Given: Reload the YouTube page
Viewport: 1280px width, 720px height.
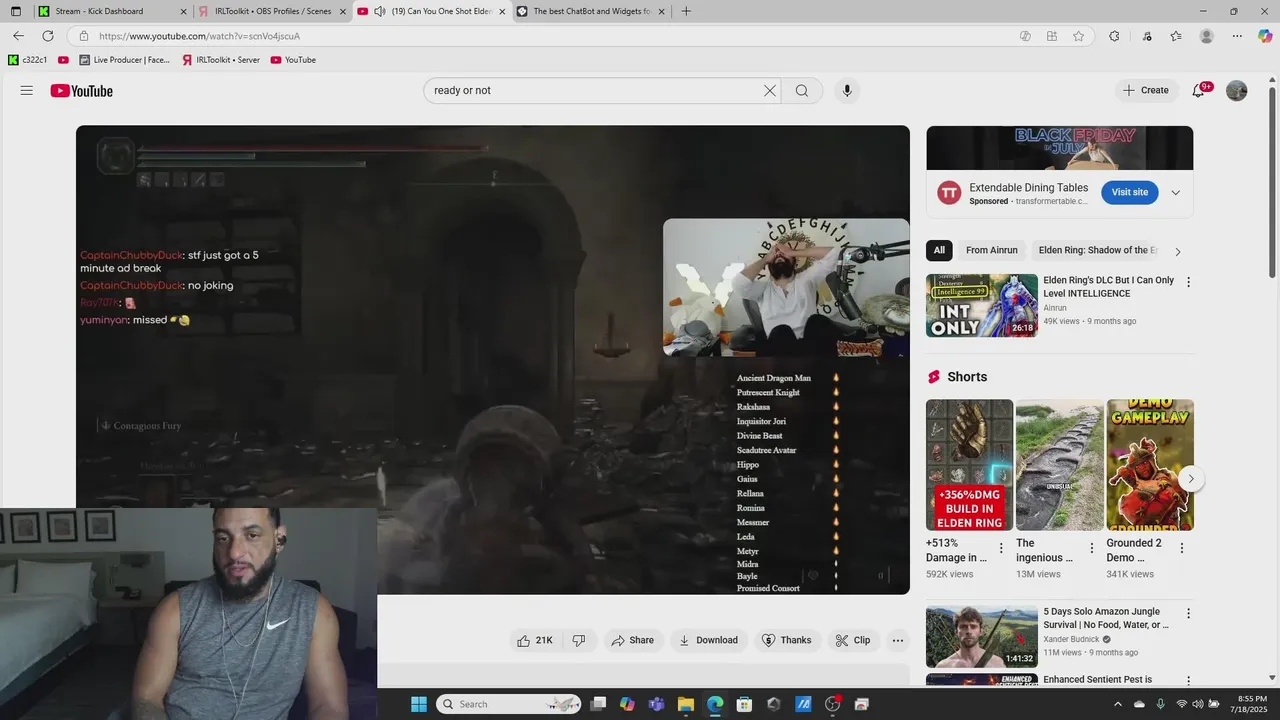Looking at the screenshot, I should 47,36.
